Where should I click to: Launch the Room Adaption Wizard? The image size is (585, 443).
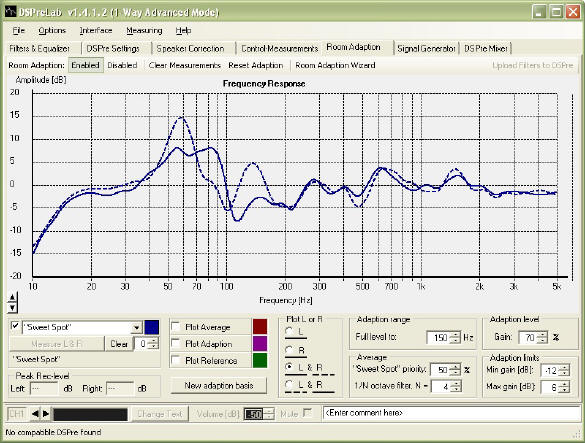335,65
